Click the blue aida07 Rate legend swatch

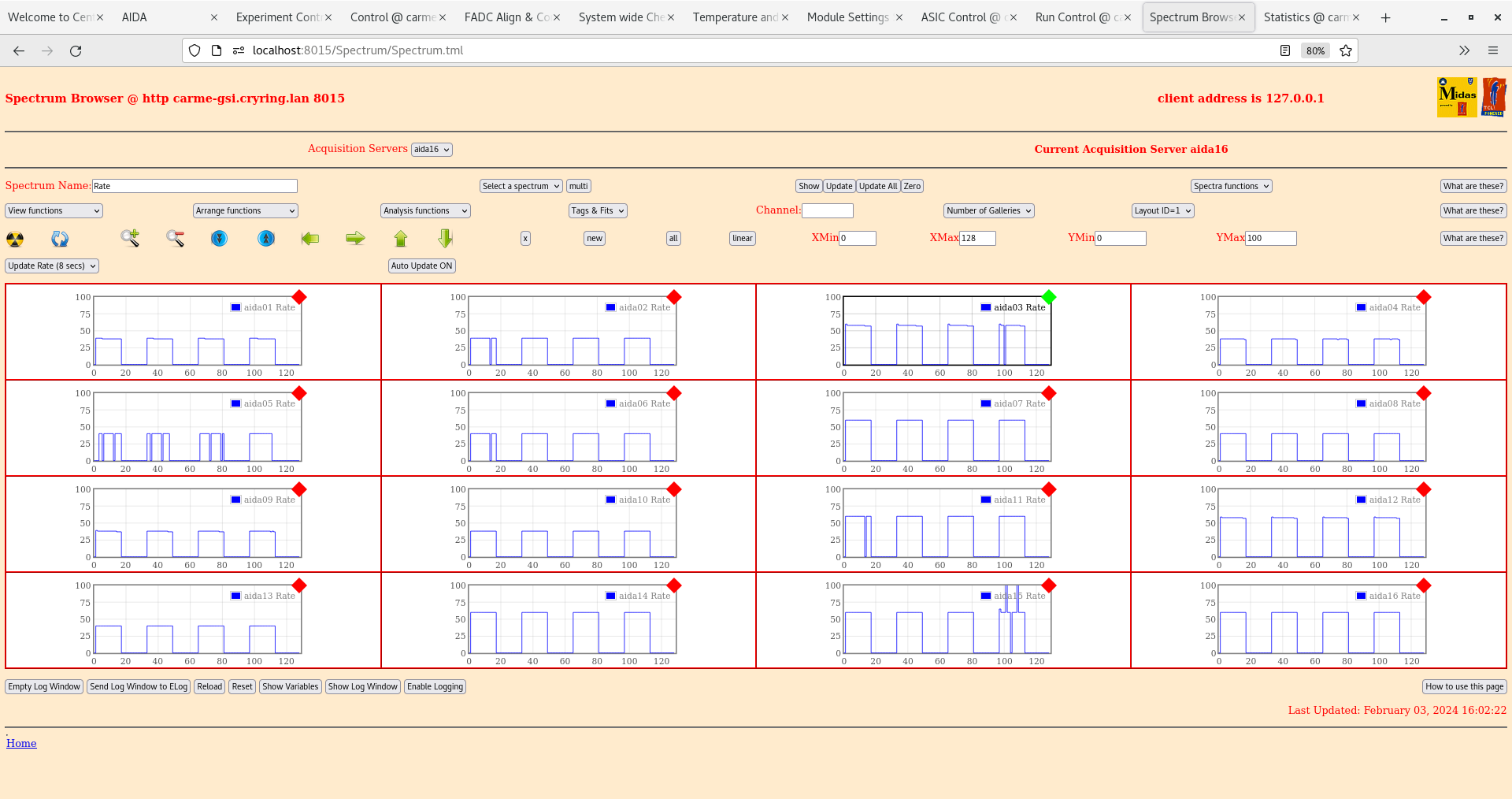(986, 403)
